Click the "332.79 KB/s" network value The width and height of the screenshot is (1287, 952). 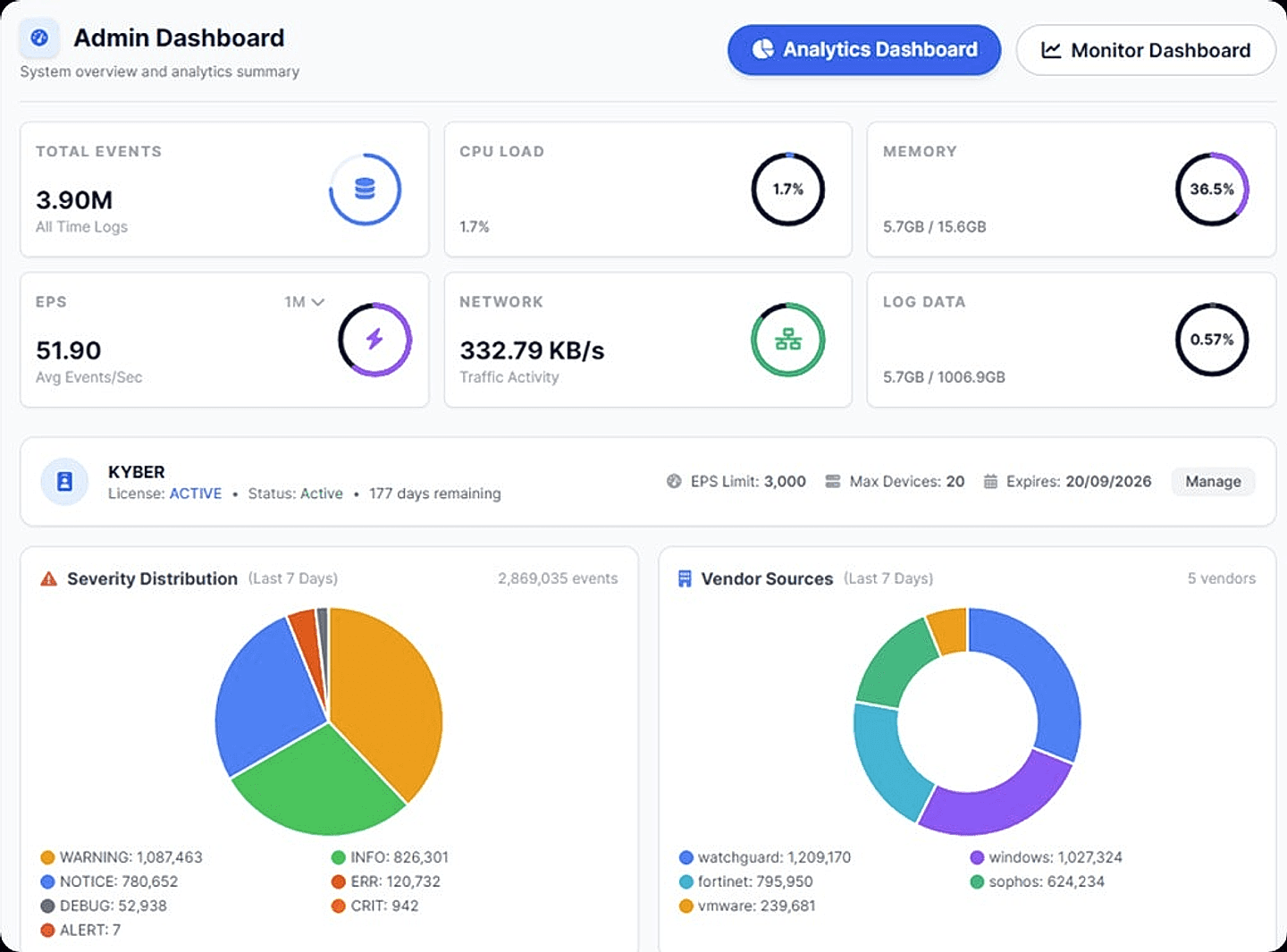(532, 350)
